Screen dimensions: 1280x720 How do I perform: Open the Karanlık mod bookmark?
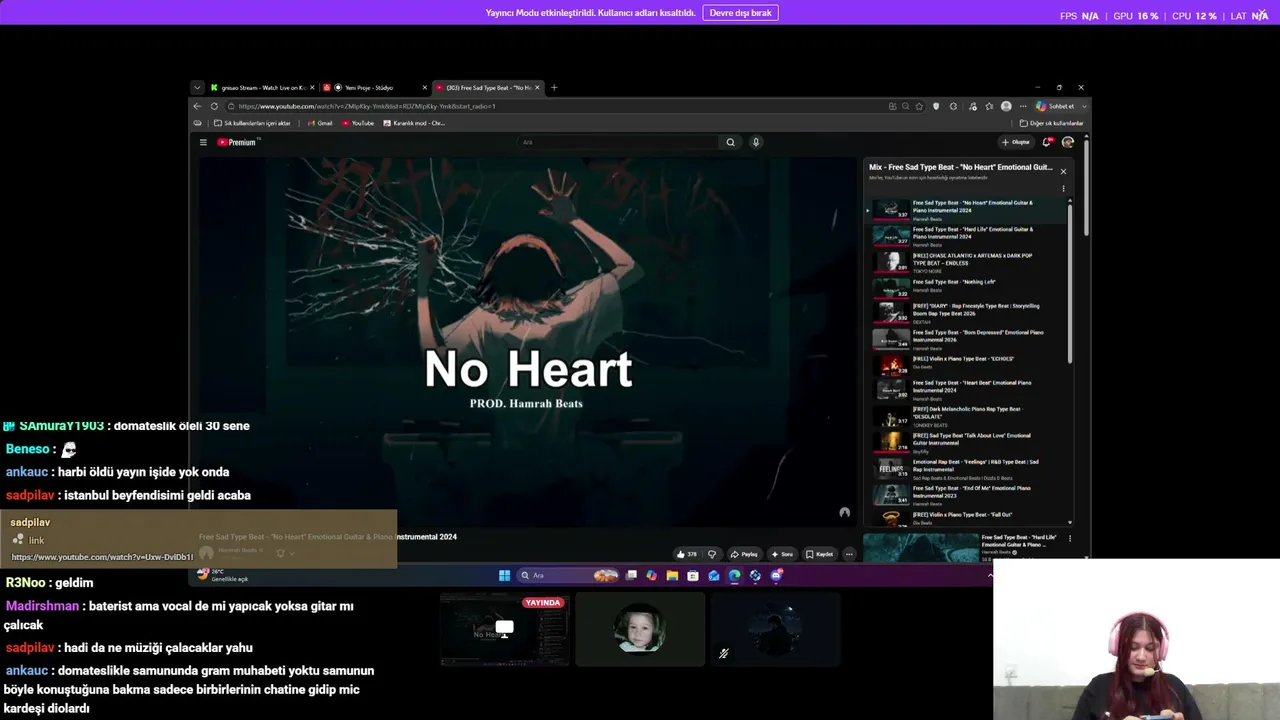pyautogui.click(x=414, y=123)
